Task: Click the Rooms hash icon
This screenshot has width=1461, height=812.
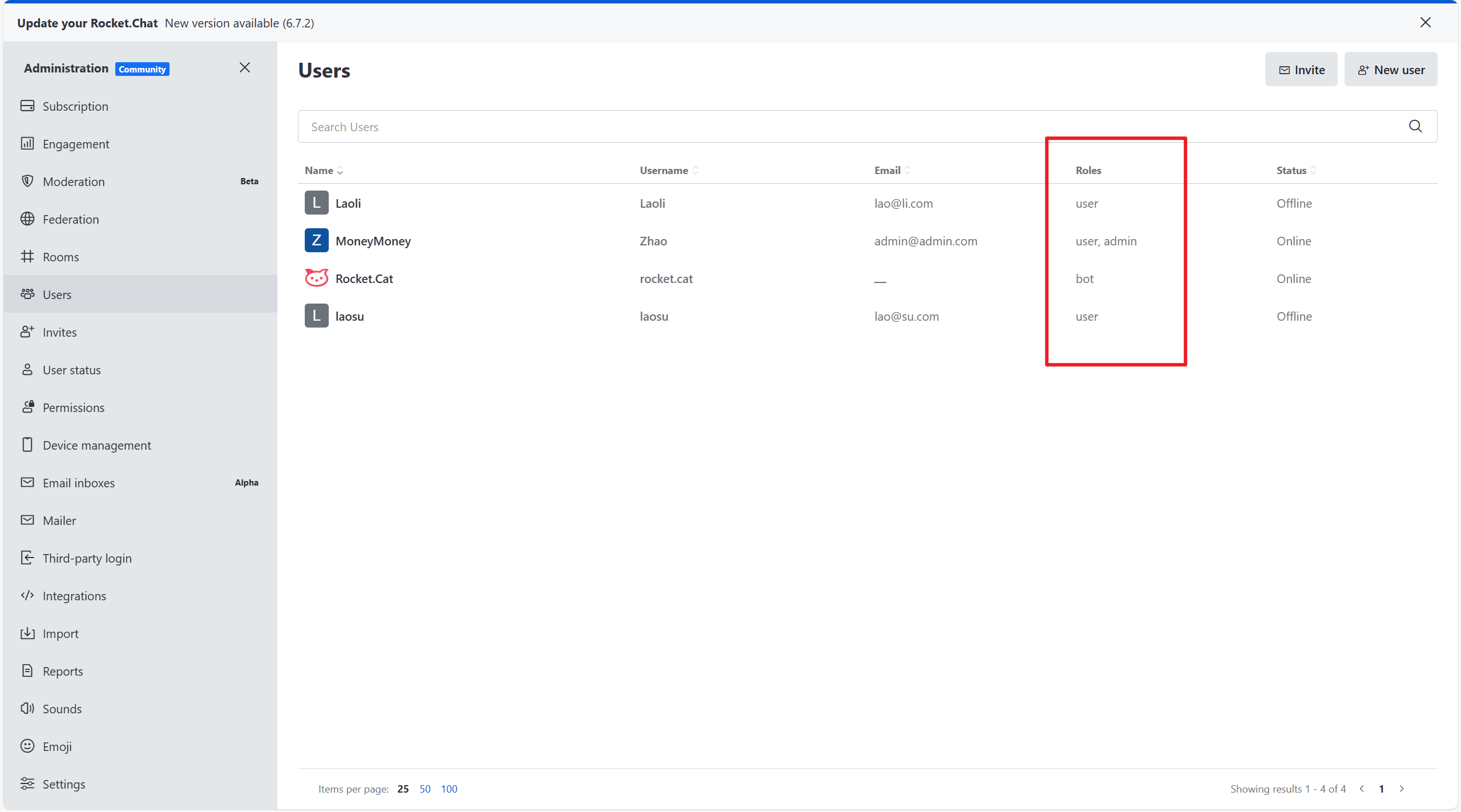Action: pyautogui.click(x=27, y=256)
